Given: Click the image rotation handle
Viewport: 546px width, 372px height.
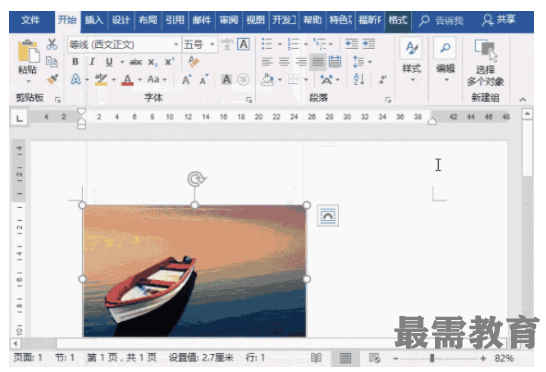Looking at the screenshot, I should (196, 179).
